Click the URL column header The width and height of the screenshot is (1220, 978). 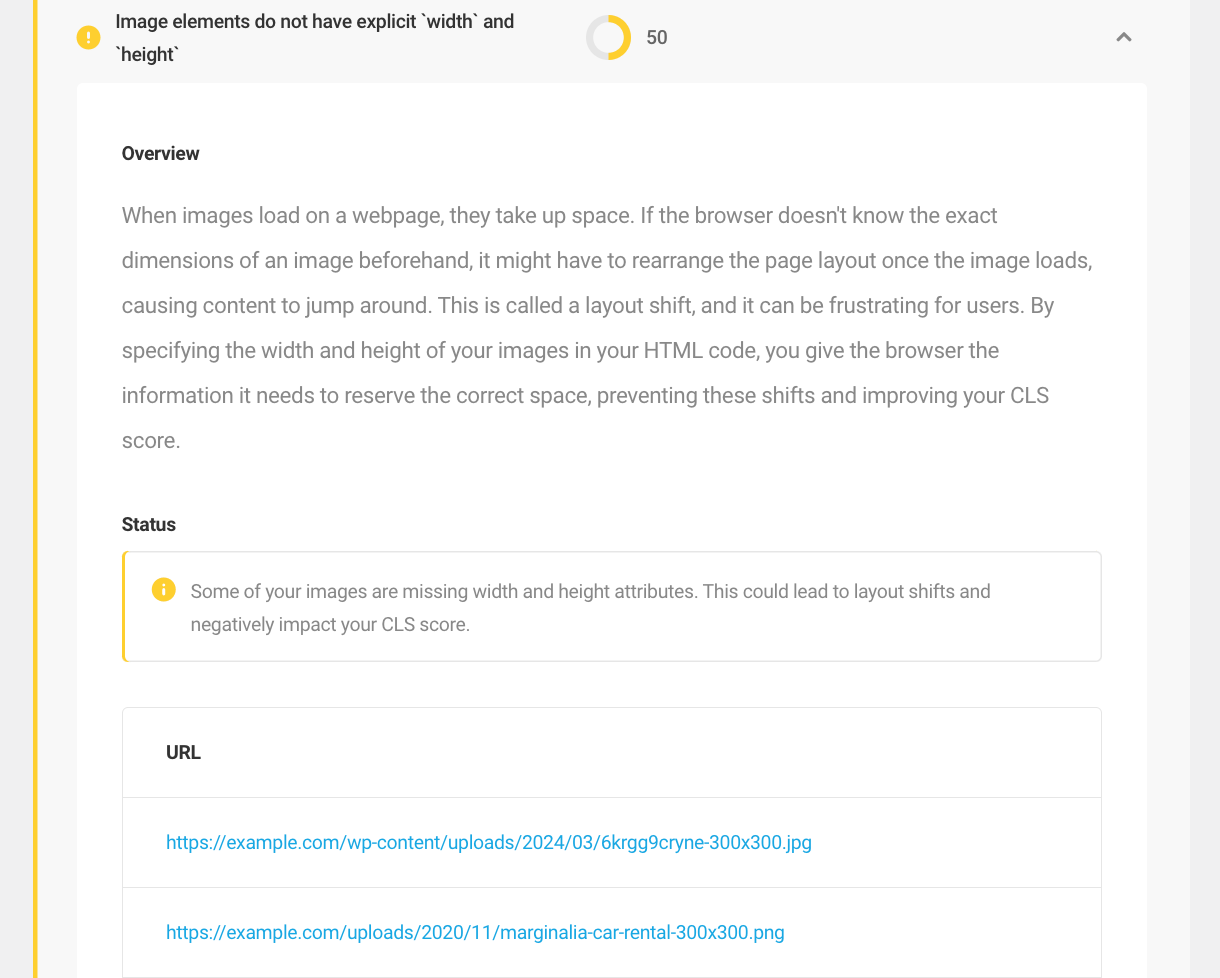tap(184, 753)
